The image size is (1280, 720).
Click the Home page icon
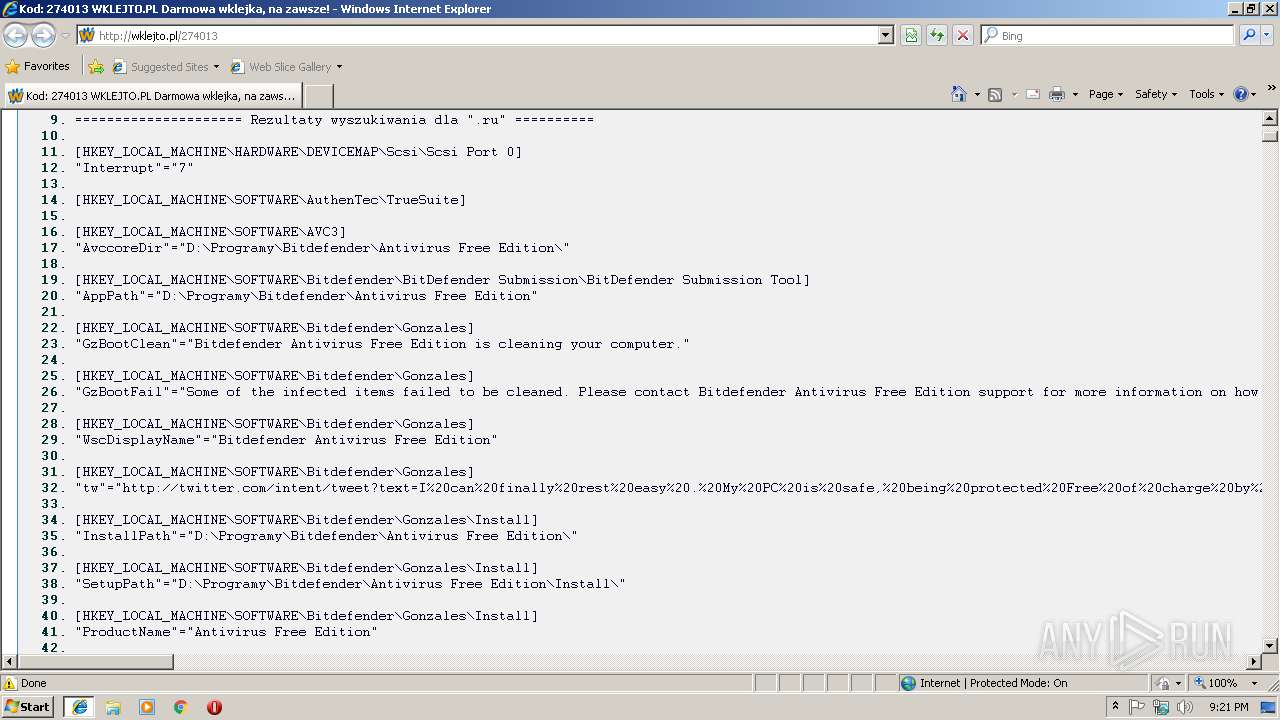[959, 94]
